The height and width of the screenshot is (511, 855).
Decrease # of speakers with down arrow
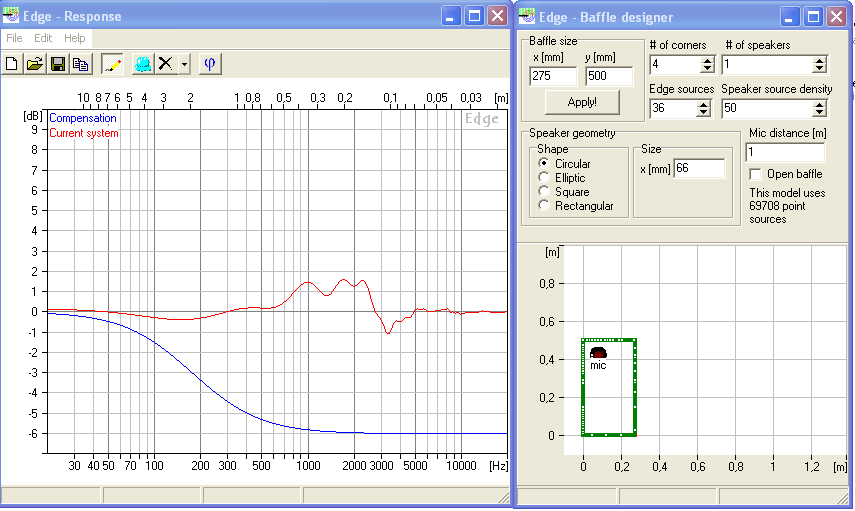pos(819,69)
